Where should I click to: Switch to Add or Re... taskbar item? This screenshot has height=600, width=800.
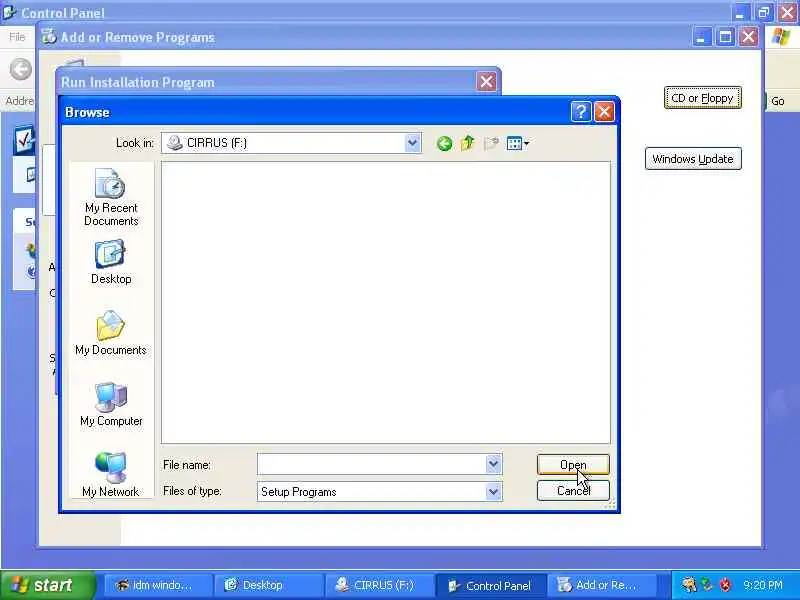602,585
